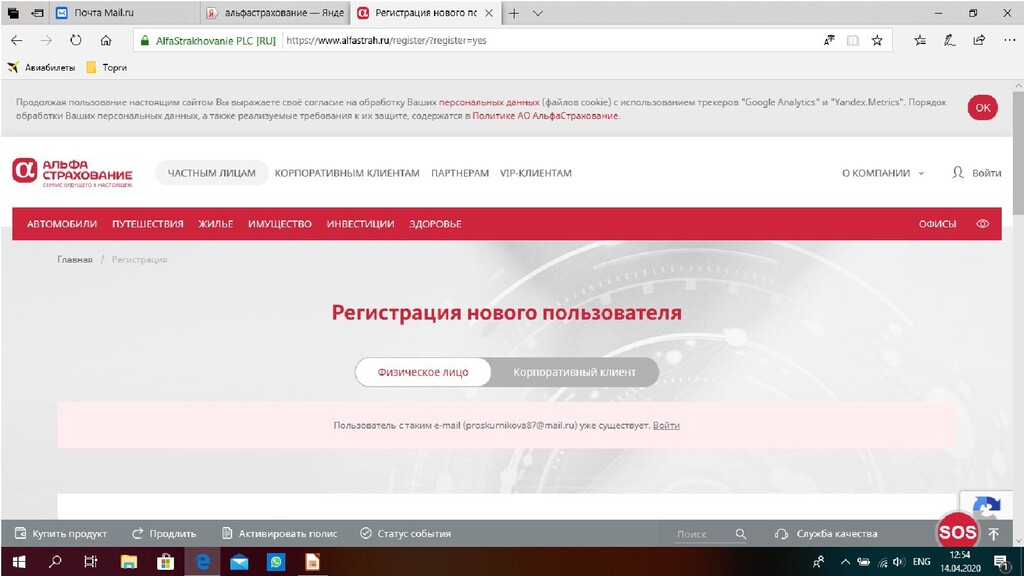The height and width of the screenshot is (576, 1024).
Task: Select КОРПОРАТИВНЫМ КЛИЕНТАМ section
Action: (x=347, y=173)
